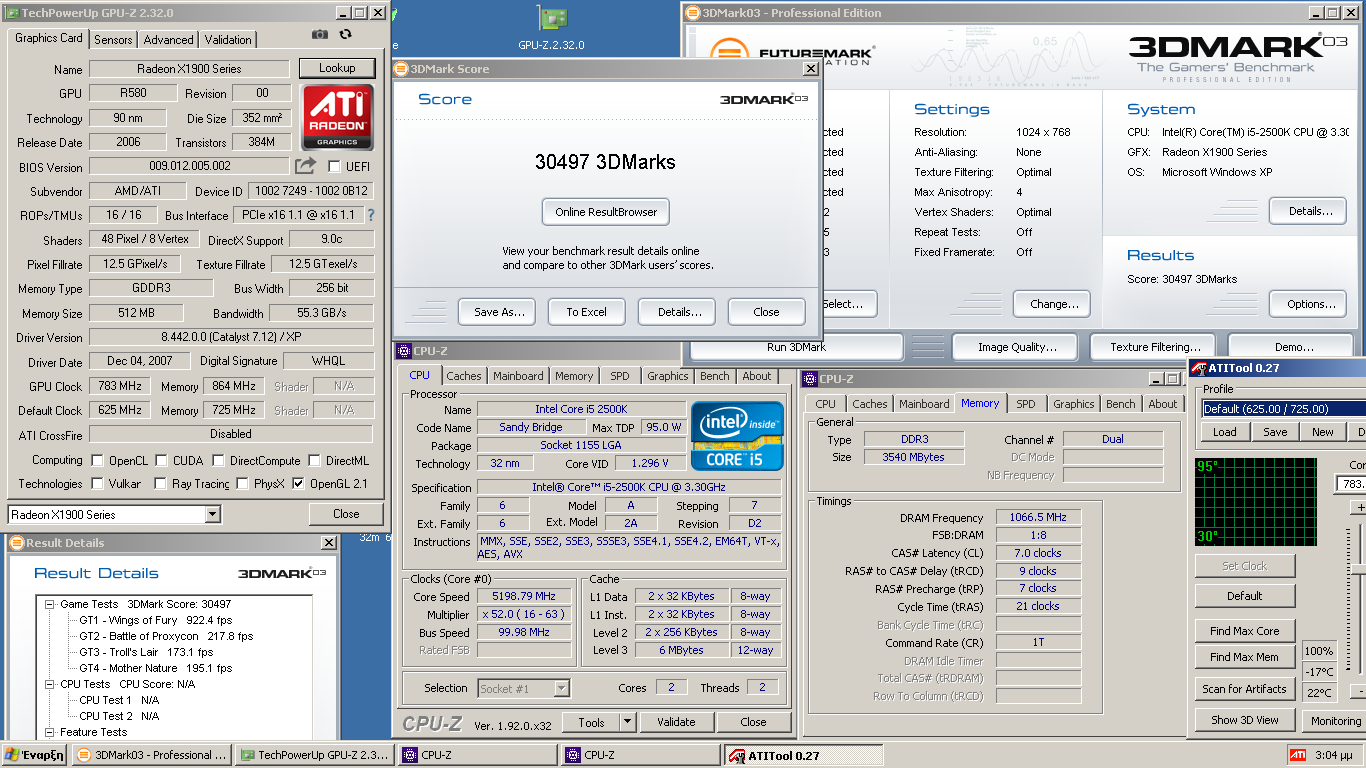
Task: Take a GPU-Z screenshot with camera icon
Action: (x=319, y=34)
